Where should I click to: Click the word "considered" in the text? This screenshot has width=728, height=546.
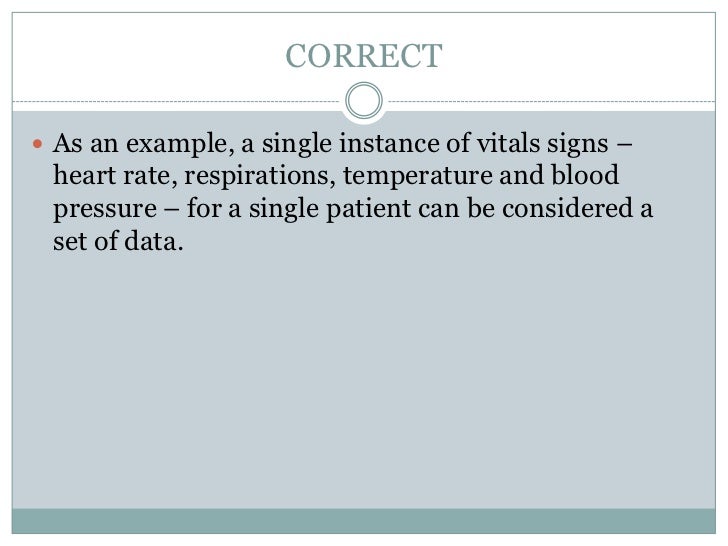[567, 208]
